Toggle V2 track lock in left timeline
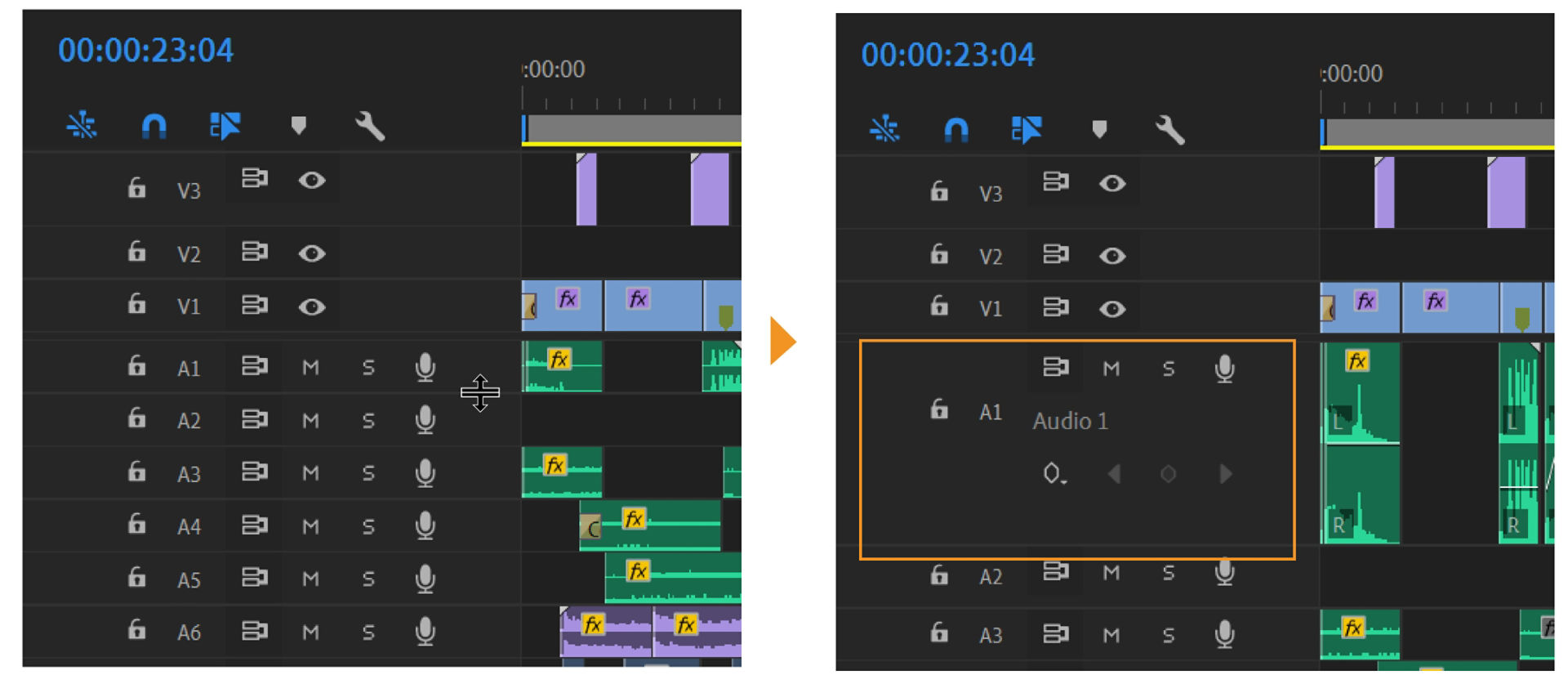1568x684 pixels. coord(136,251)
